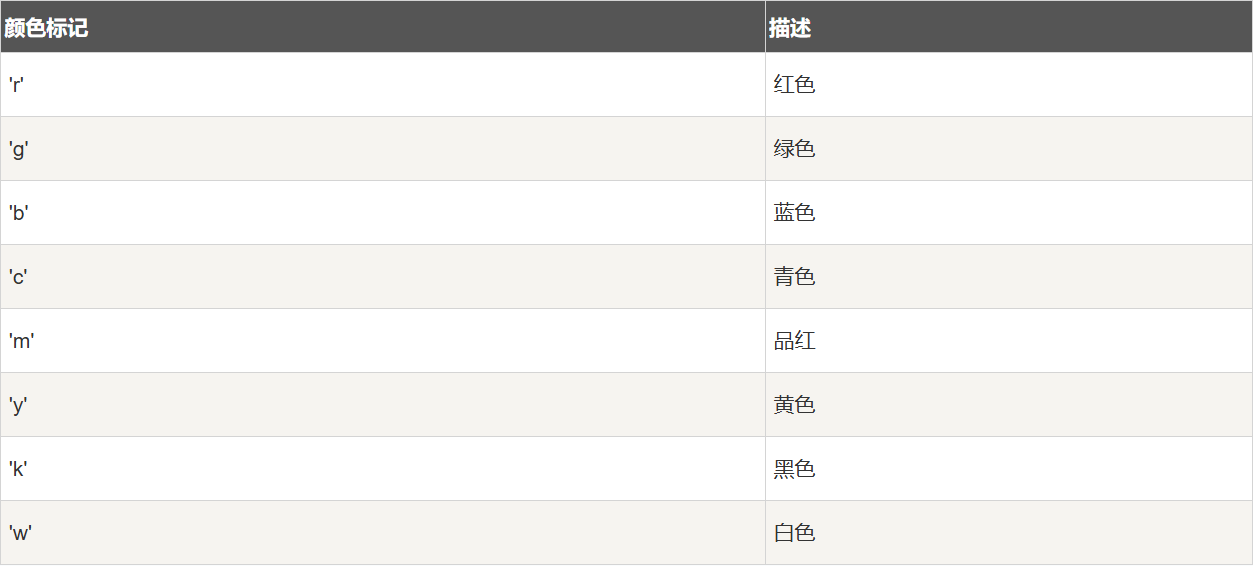This screenshot has width=1253, height=566.
Task: Click the 品红 description cell
Action: point(795,341)
